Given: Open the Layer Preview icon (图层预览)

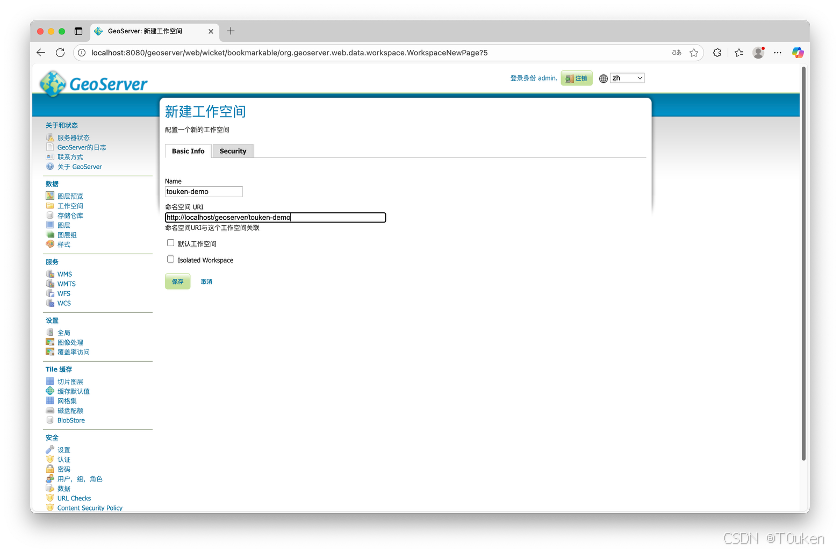Looking at the screenshot, I should (50, 196).
